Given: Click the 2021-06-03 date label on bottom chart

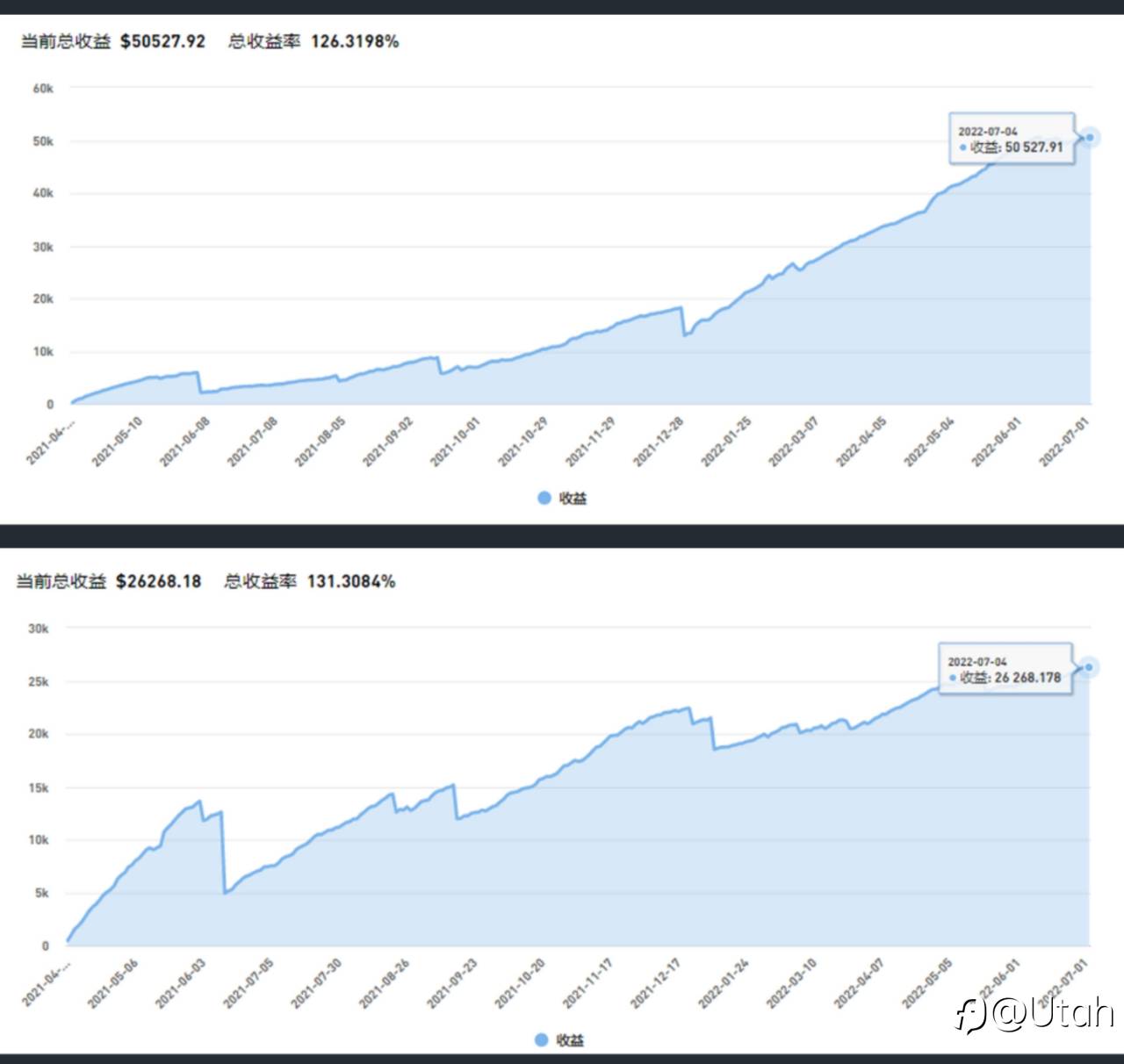Looking at the screenshot, I should point(181,983).
